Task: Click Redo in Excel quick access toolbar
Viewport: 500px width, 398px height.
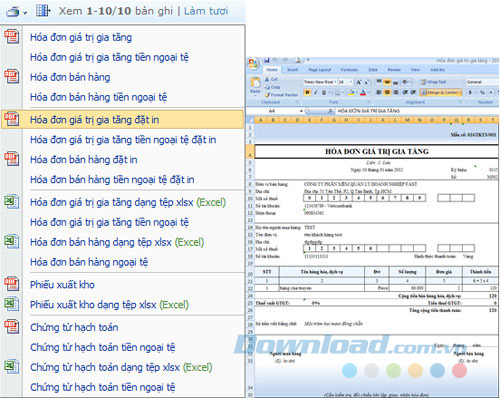Action: [x=285, y=60]
